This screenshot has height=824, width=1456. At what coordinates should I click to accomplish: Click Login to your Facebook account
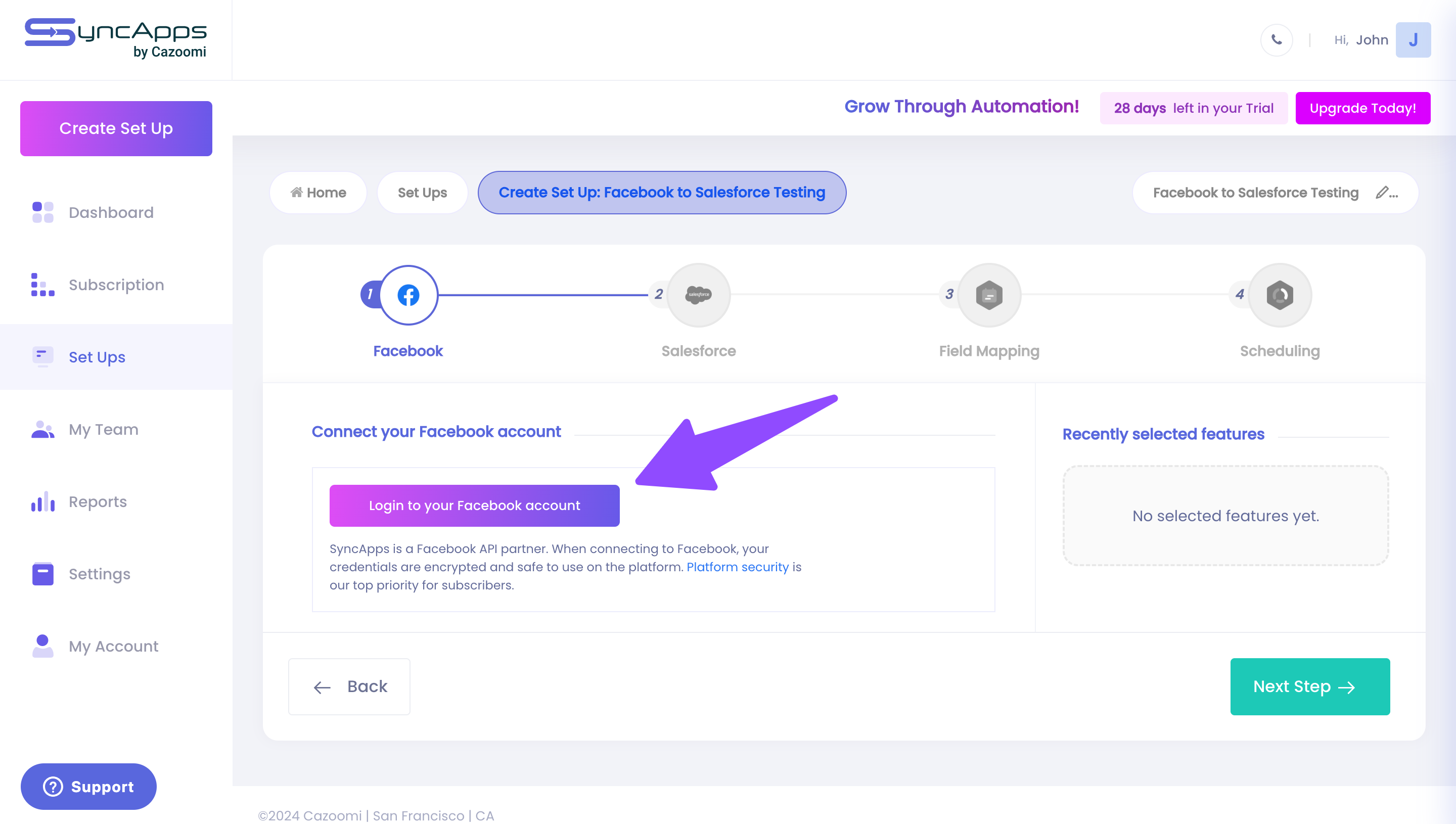pyautogui.click(x=474, y=506)
